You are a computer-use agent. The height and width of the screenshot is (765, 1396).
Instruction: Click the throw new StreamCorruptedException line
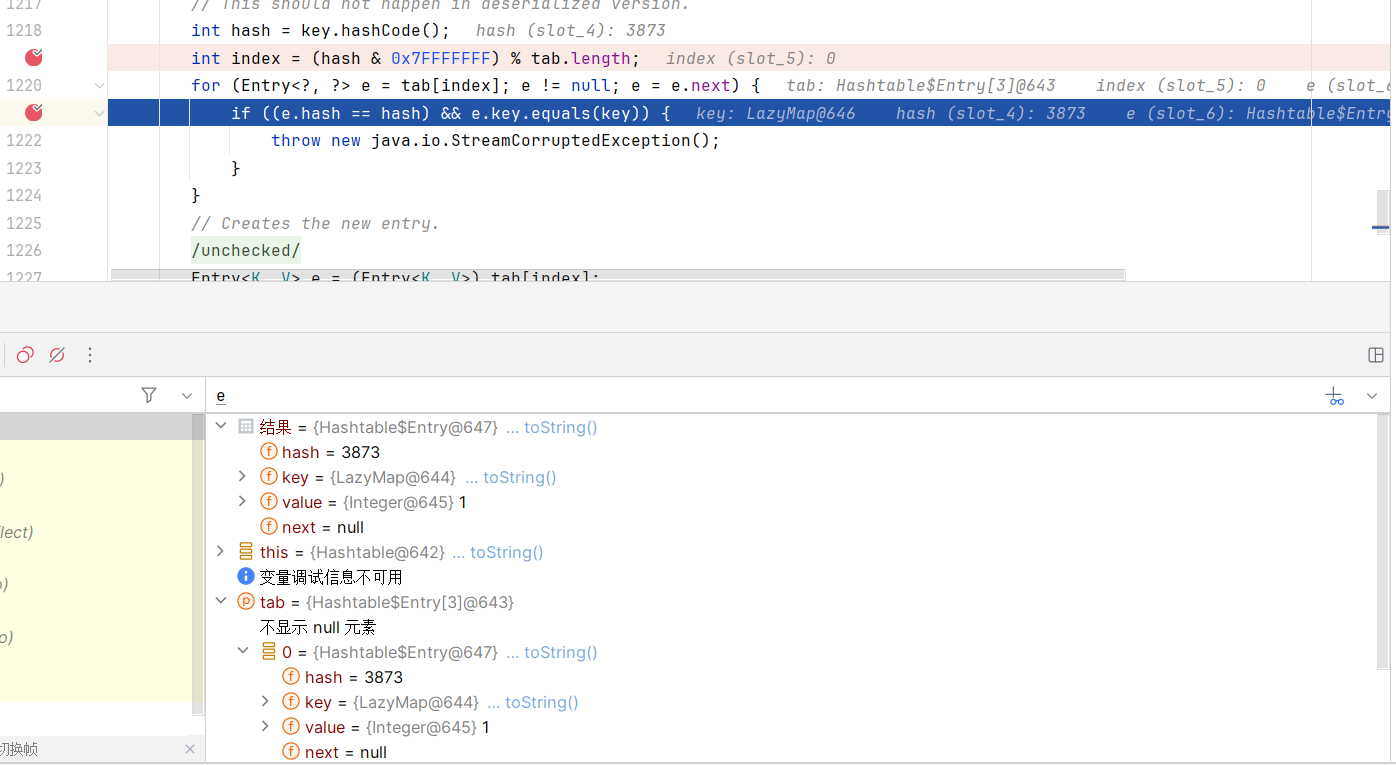click(495, 141)
